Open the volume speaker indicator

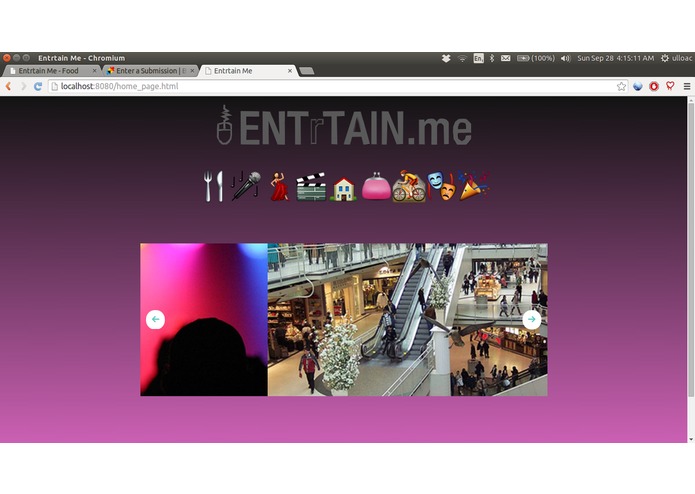click(565, 58)
